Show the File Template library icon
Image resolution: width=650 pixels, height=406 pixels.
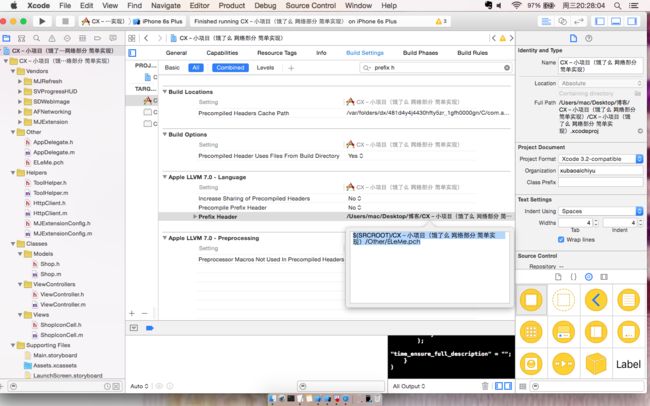(558, 277)
